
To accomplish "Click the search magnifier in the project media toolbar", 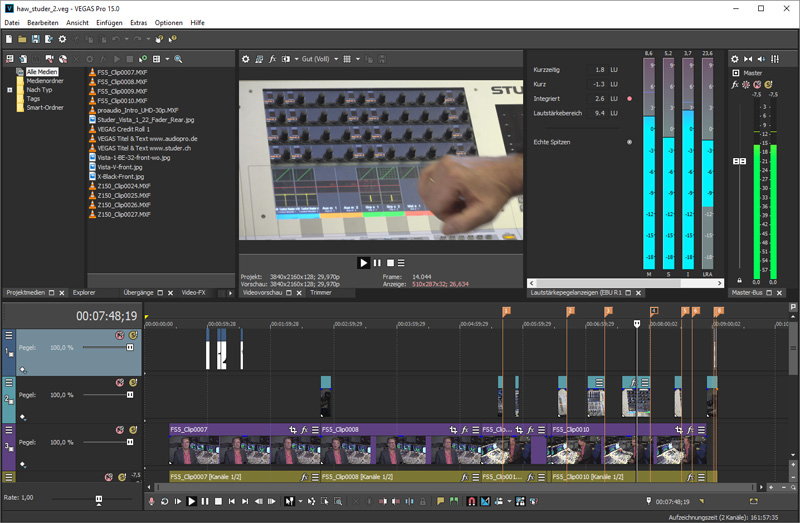I will coord(178,59).
